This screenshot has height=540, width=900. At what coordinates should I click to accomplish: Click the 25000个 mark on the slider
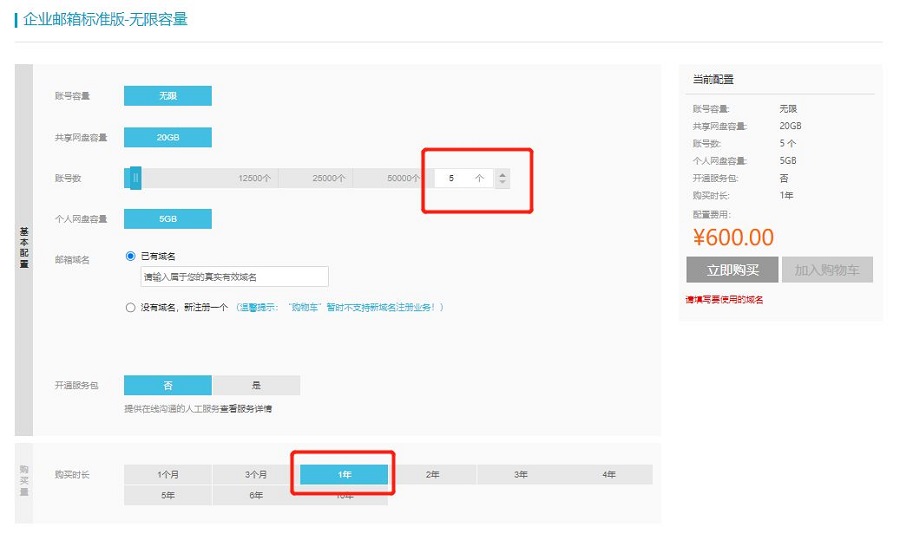pos(329,178)
